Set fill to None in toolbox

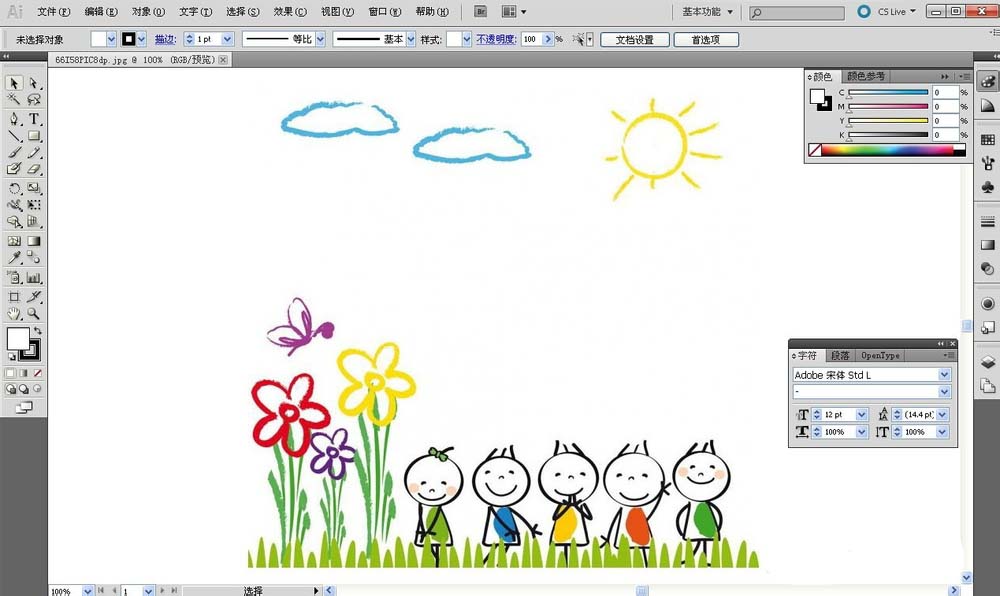[38, 373]
